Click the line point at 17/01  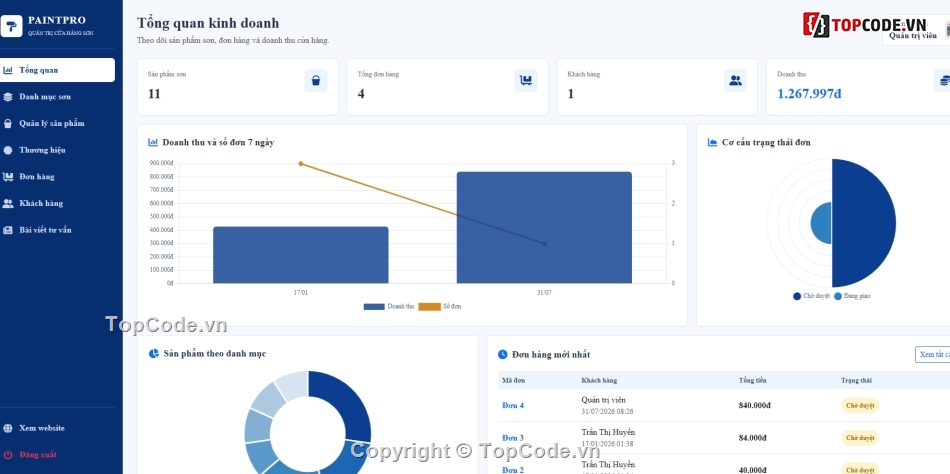(x=301, y=164)
